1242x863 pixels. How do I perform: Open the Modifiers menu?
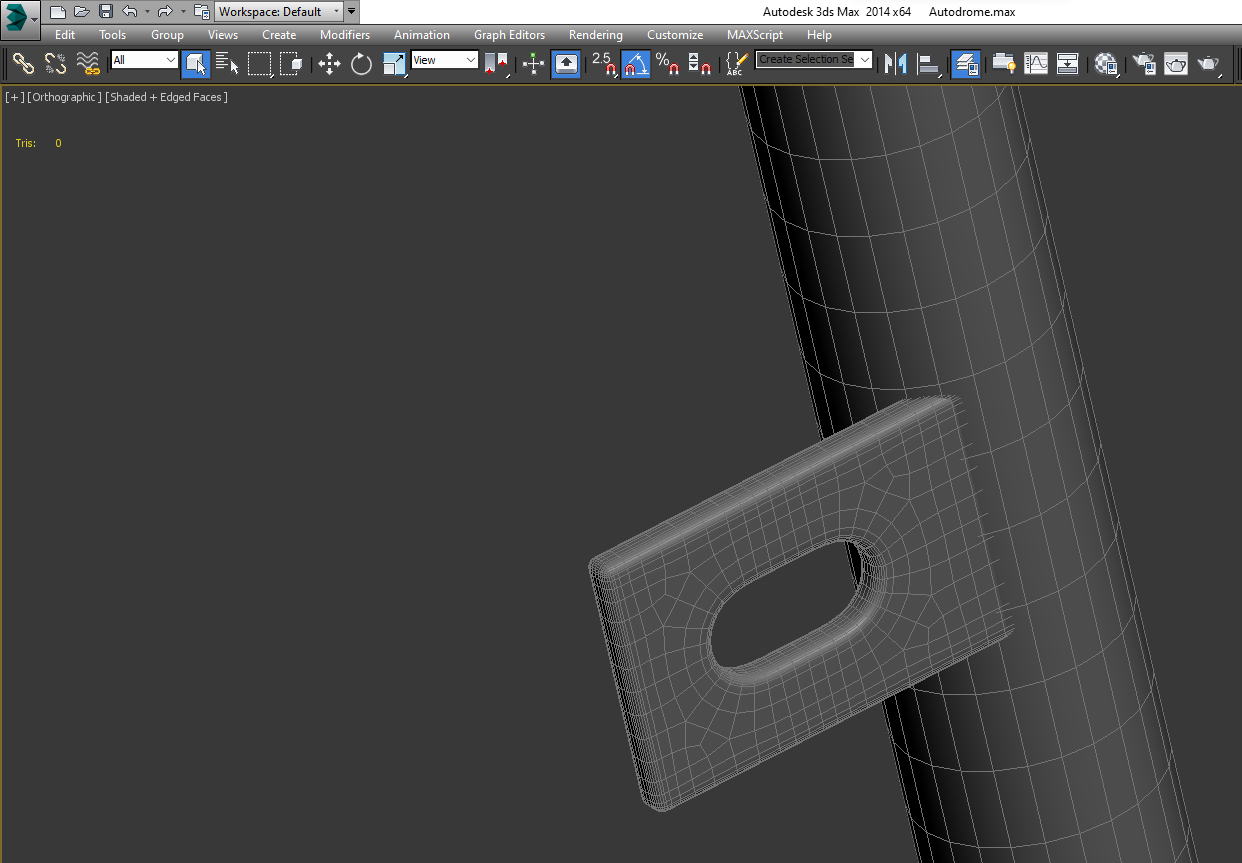344,35
